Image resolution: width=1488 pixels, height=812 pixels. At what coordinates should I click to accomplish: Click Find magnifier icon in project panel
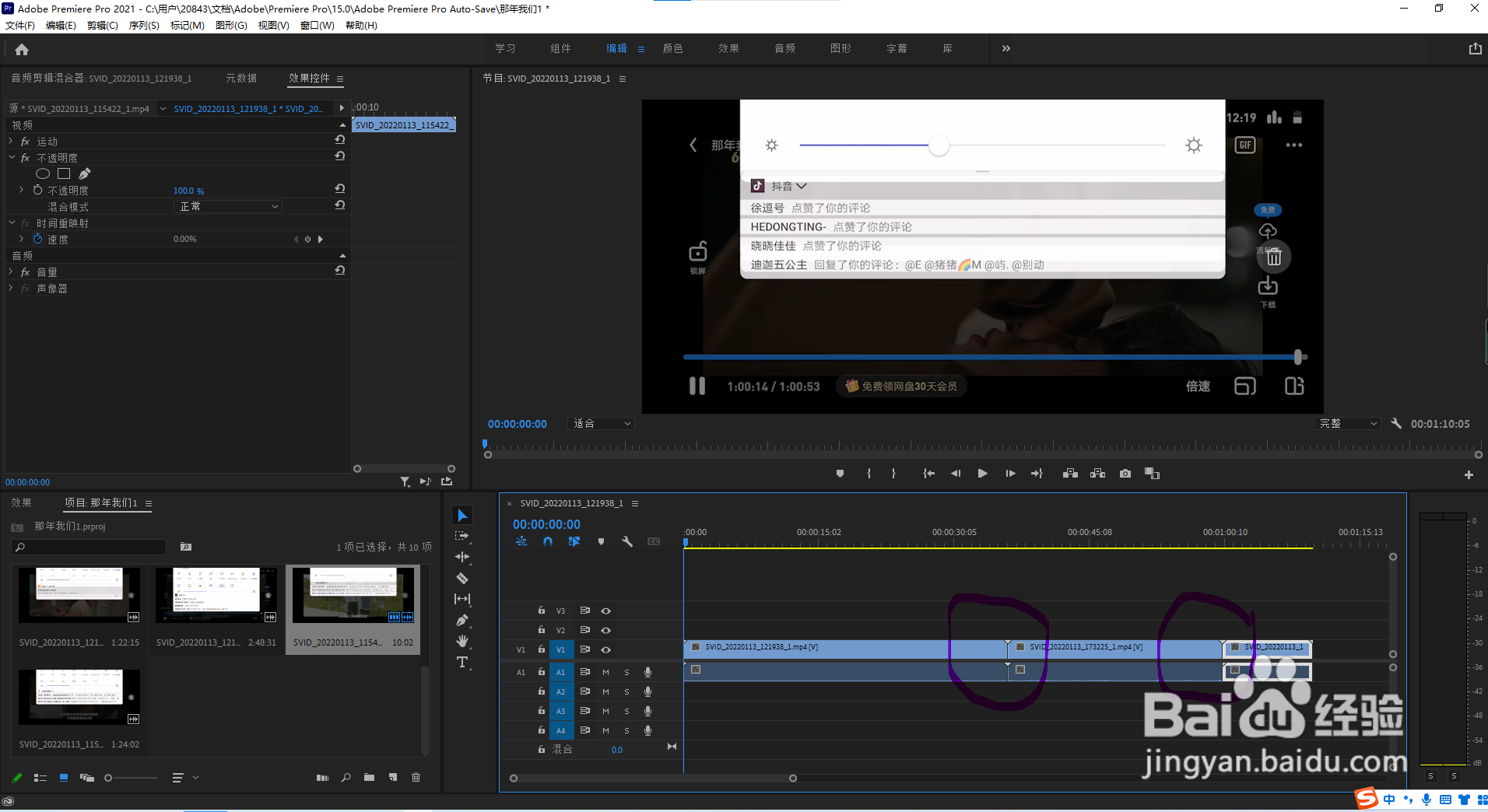pos(346,777)
